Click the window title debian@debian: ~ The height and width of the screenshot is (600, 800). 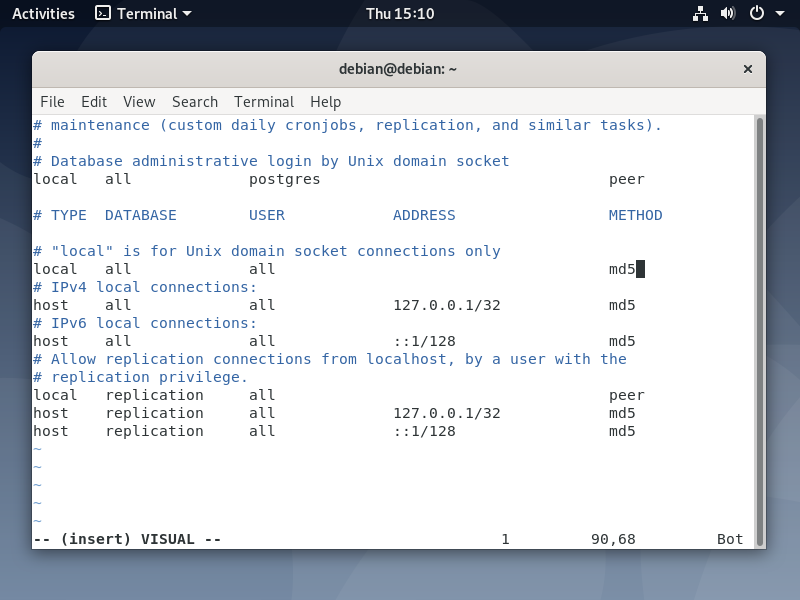pos(398,69)
